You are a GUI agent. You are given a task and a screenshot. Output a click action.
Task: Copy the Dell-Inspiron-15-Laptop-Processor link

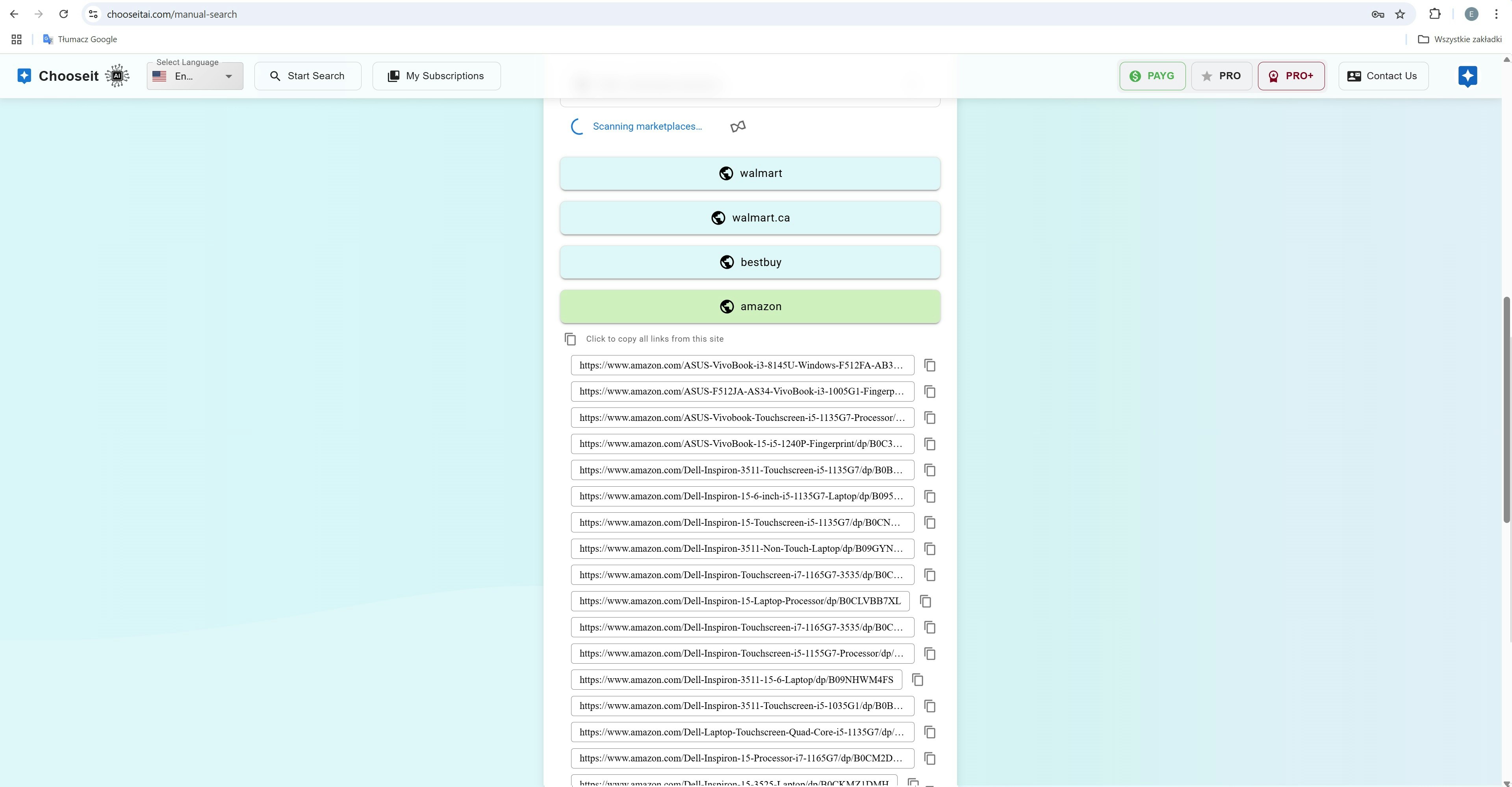click(926, 601)
